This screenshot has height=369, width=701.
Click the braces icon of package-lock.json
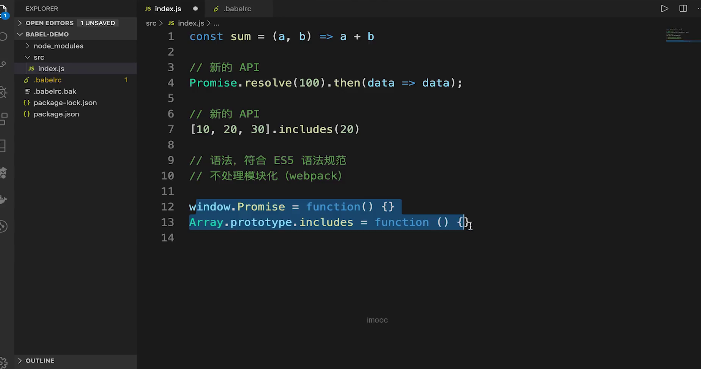26,103
